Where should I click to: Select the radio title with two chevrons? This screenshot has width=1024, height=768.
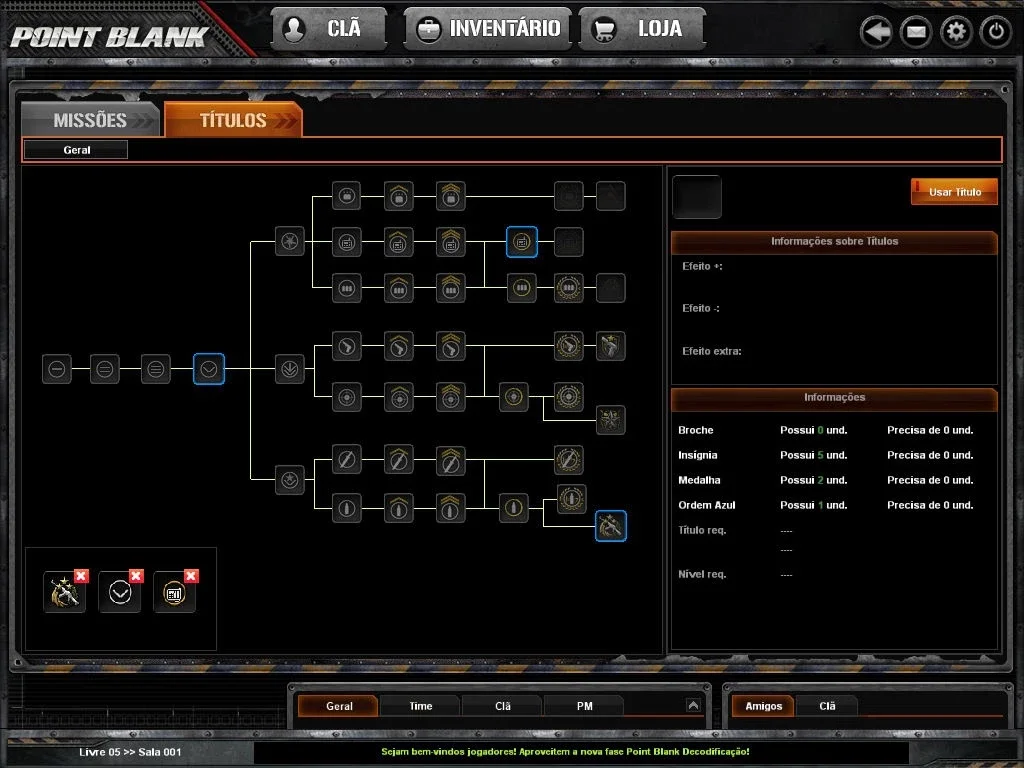(x=451, y=242)
